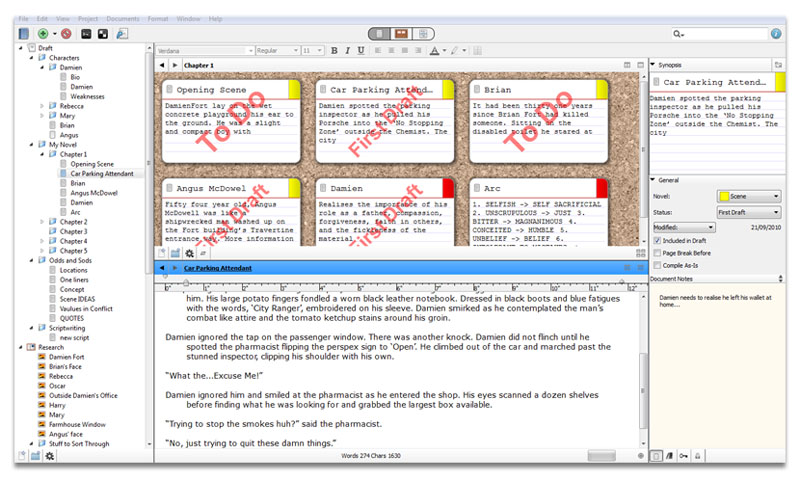This screenshot has width=800, height=481.
Task: Enable the Page Break Before checkbox
Action: tap(656, 254)
